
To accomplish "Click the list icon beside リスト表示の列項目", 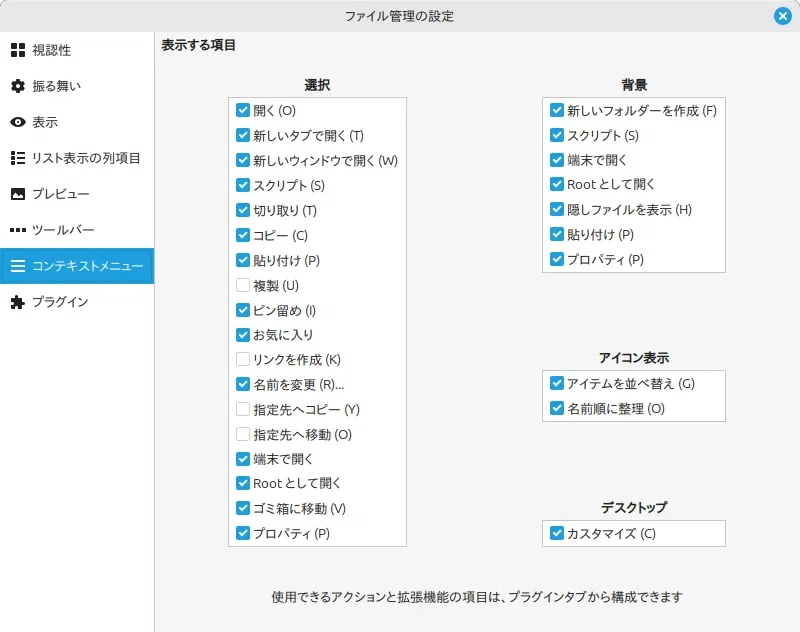I will (x=18, y=158).
